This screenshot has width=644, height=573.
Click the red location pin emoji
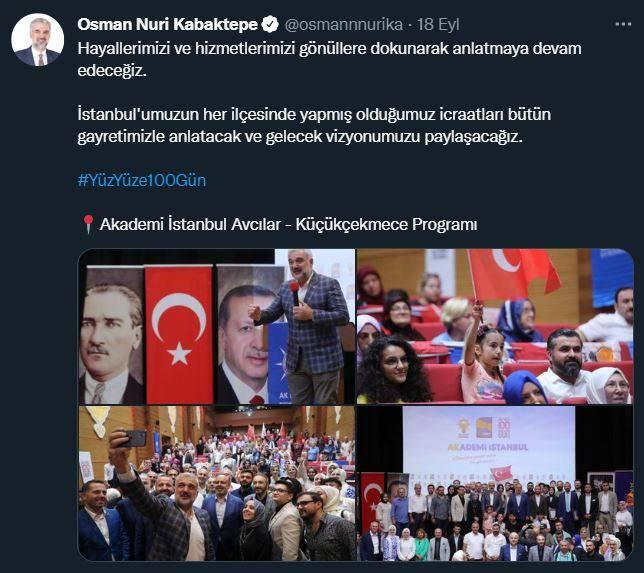(x=88, y=225)
